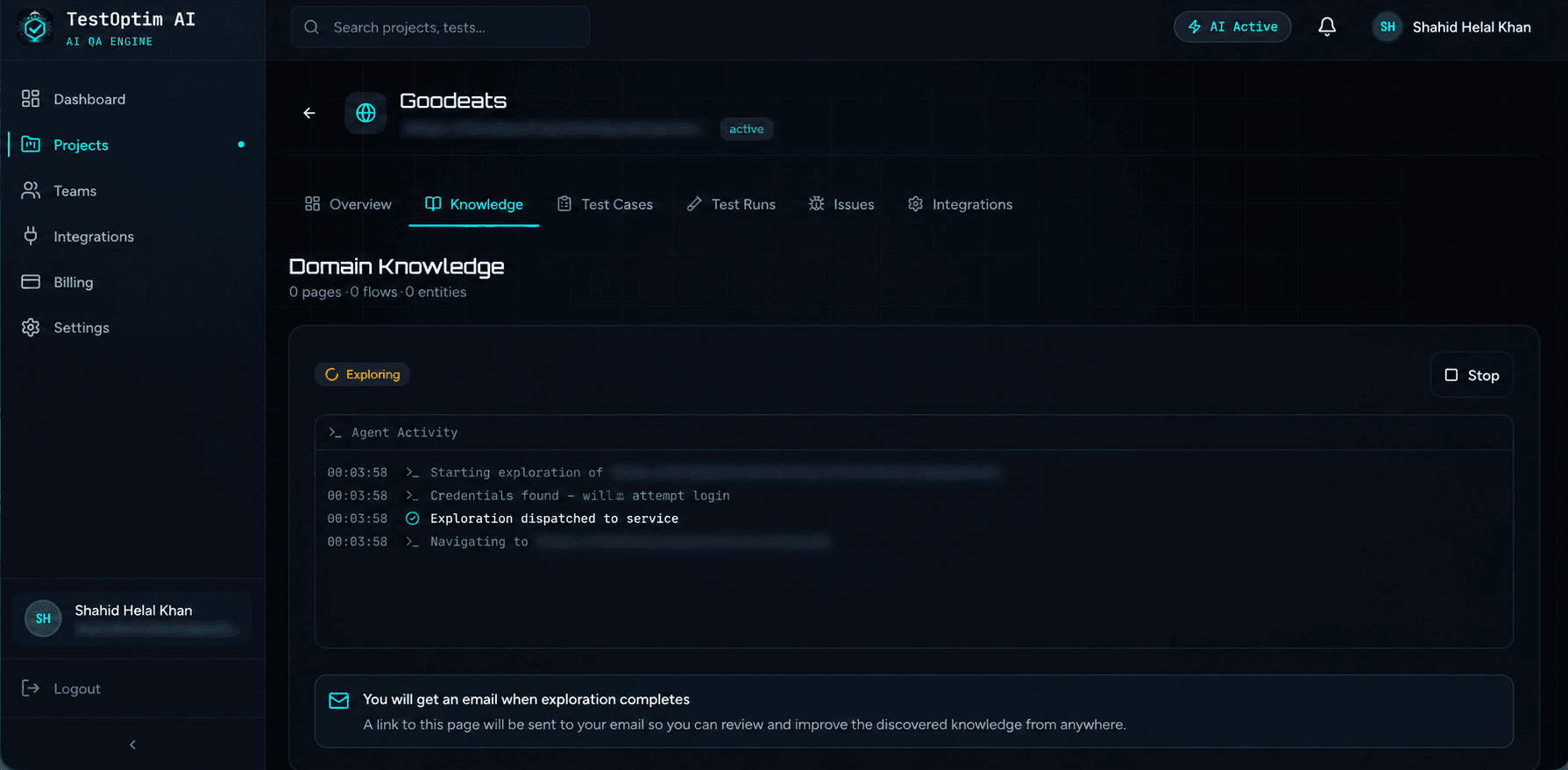The width and height of the screenshot is (1568, 770).
Task: Click the AI Active status button
Action: pyautogui.click(x=1232, y=26)
